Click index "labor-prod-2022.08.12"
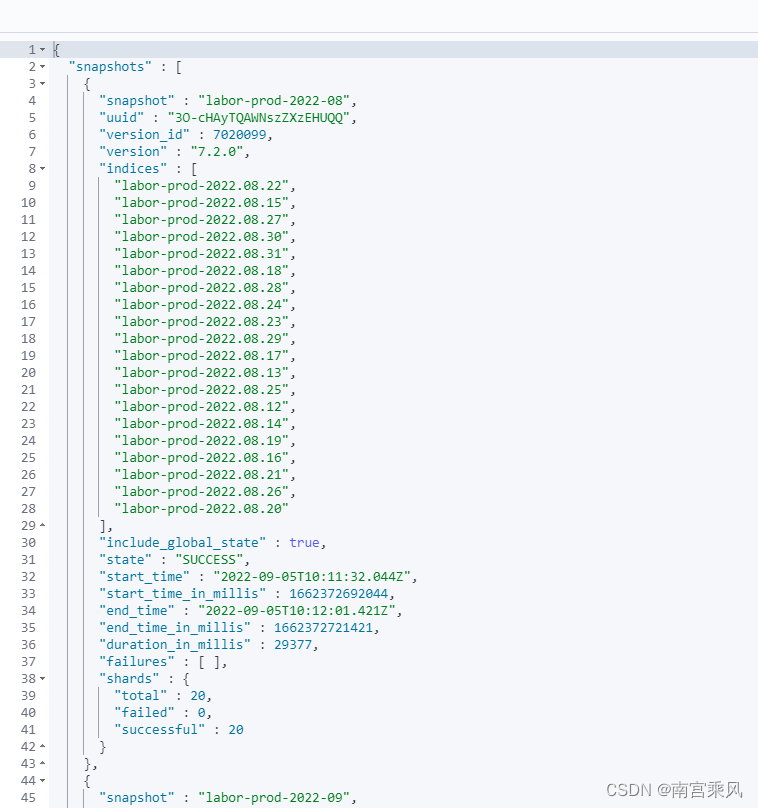Screen dimensions: 758x808 202,407
